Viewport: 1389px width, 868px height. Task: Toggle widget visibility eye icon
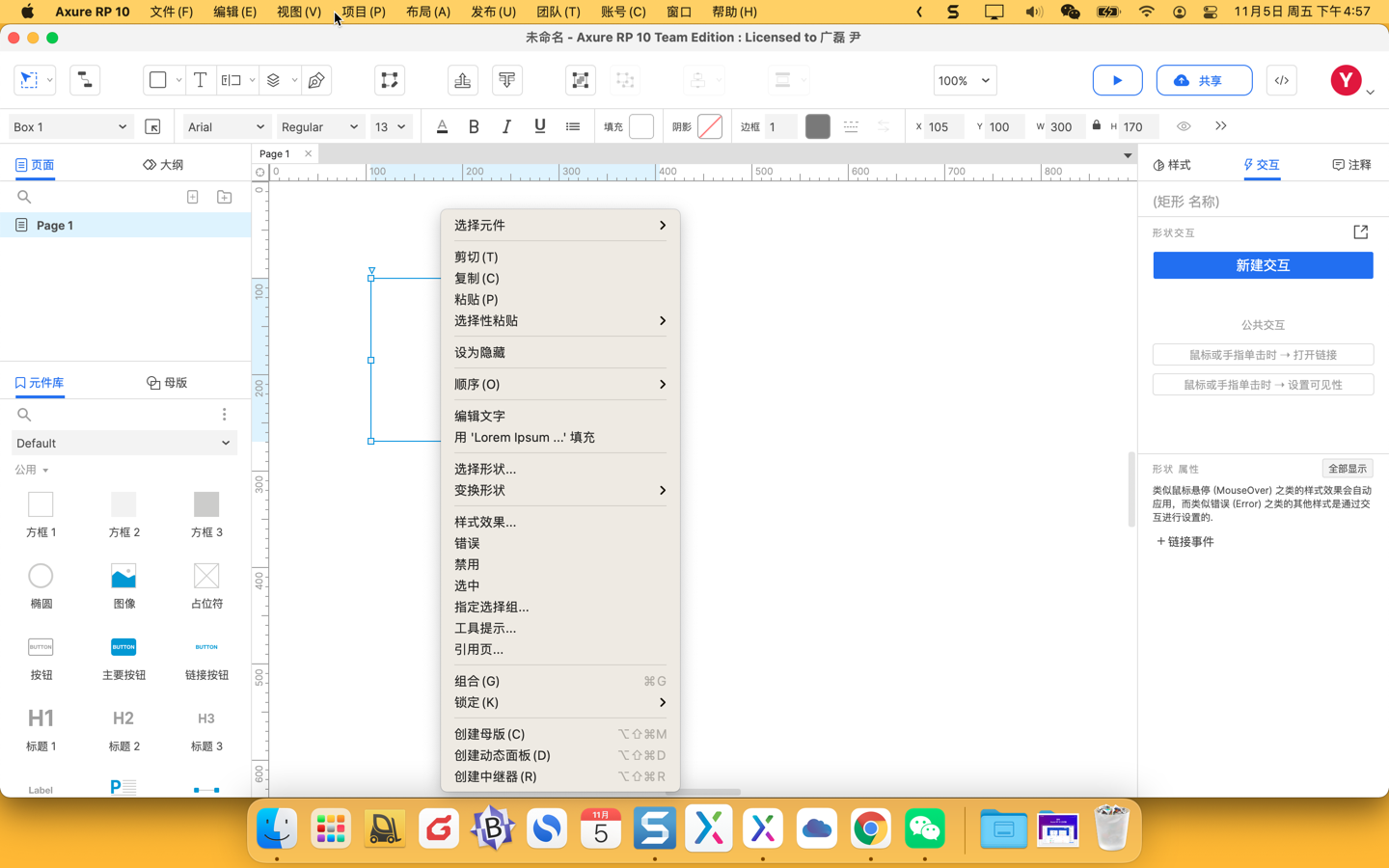[1184, 126]
